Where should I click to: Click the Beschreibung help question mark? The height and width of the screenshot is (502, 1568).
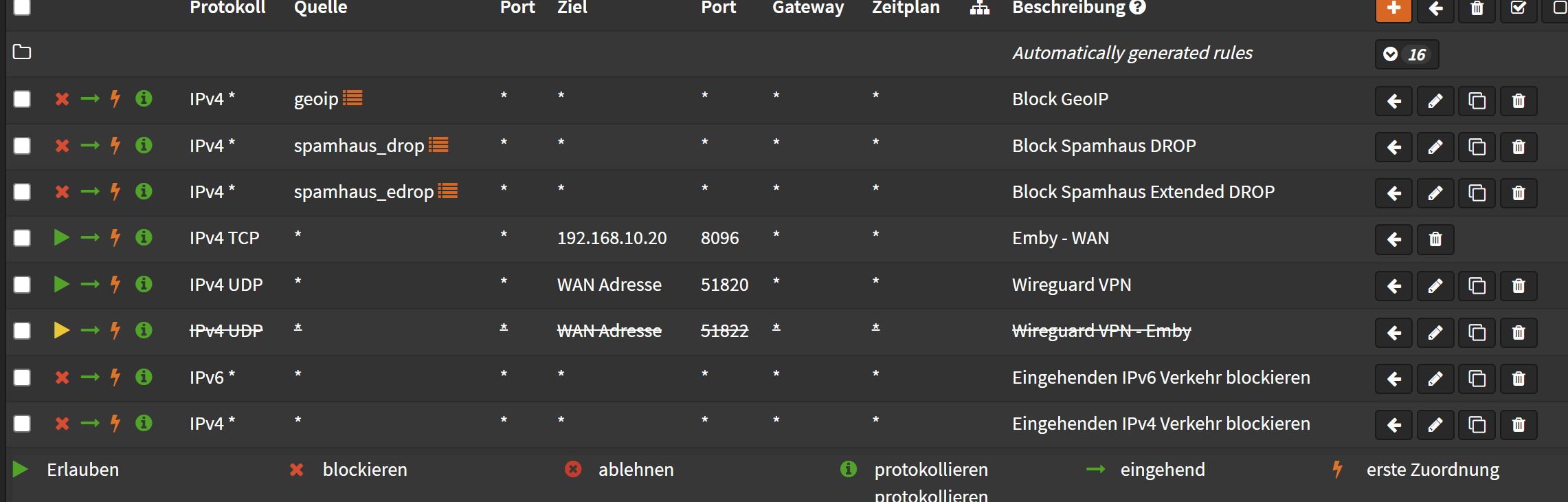(x=1138, y=8)
